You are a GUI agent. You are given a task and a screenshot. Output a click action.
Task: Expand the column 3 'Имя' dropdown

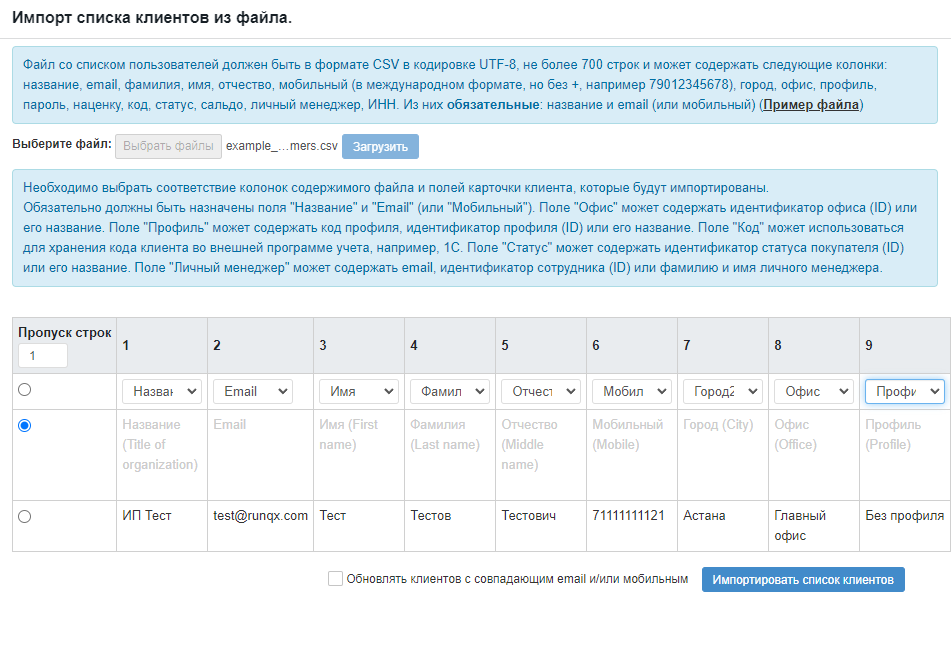click(x=358, y=391)
